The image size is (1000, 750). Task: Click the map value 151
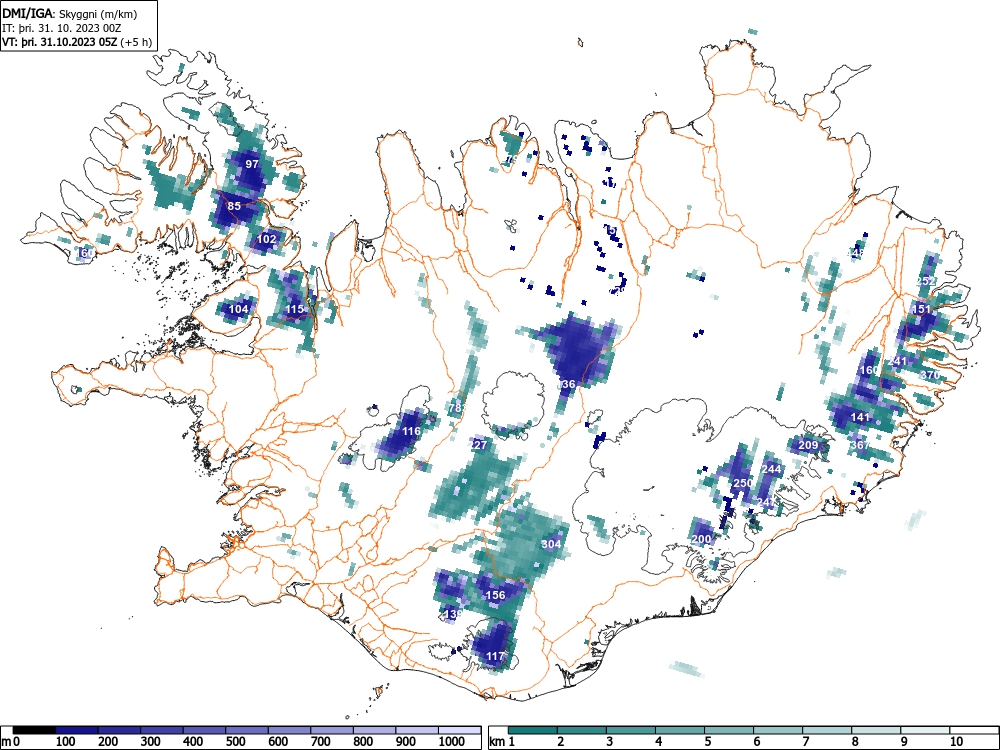[x=921, y=309]
